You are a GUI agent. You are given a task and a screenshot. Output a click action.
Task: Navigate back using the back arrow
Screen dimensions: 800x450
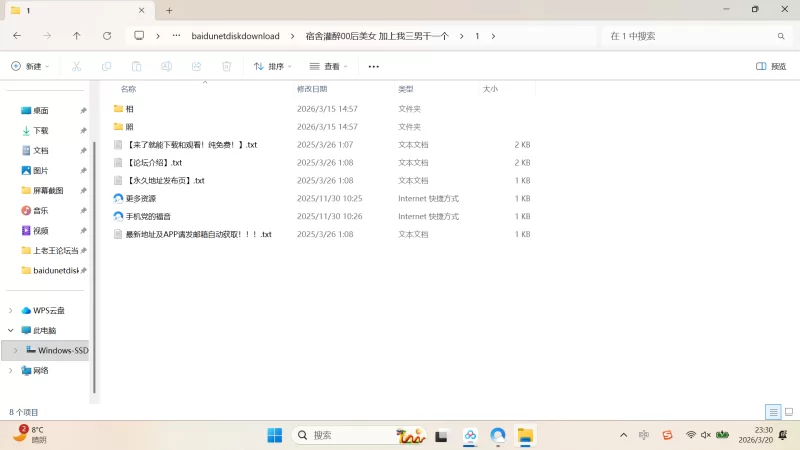17,36
